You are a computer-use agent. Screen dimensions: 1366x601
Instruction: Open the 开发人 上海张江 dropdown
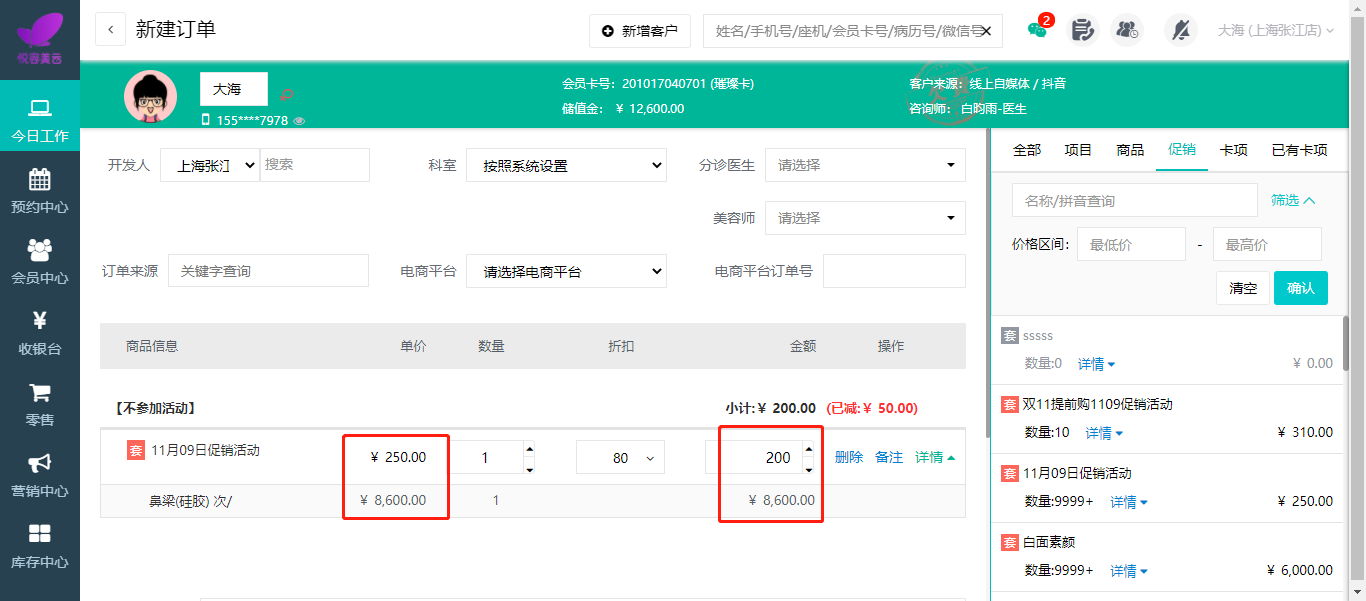pyautogui.click(x=210, y=165)
